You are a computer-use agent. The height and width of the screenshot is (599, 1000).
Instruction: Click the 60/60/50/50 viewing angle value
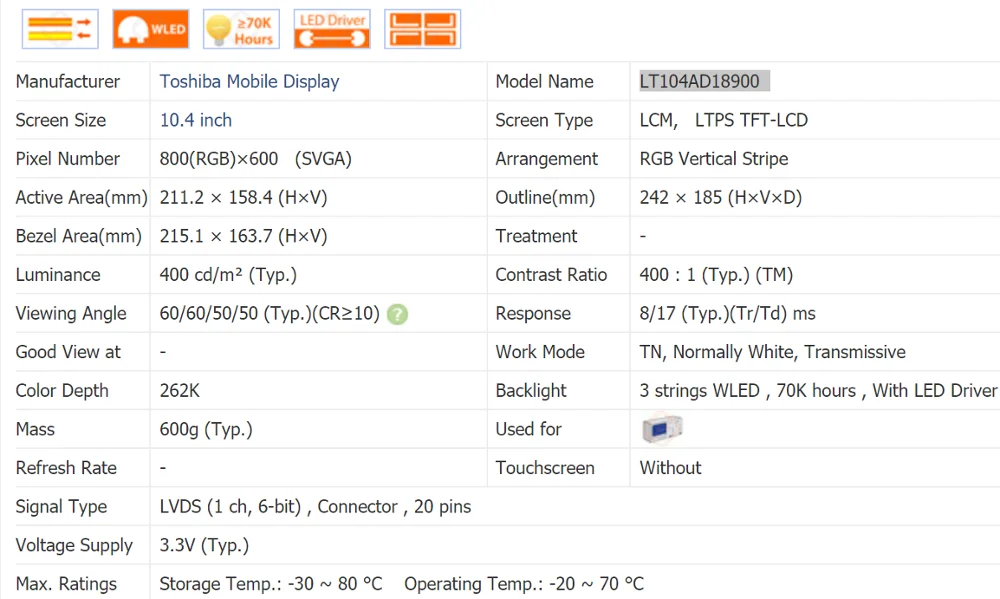pos(270,313)
